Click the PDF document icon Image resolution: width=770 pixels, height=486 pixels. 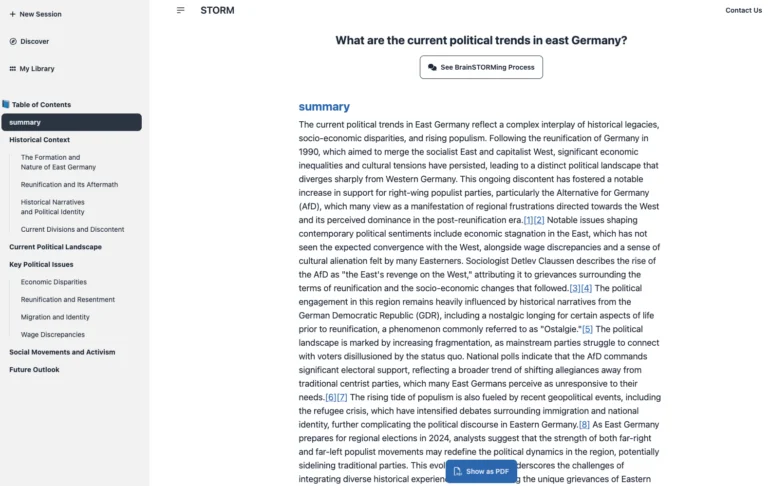tap(458, 471)
